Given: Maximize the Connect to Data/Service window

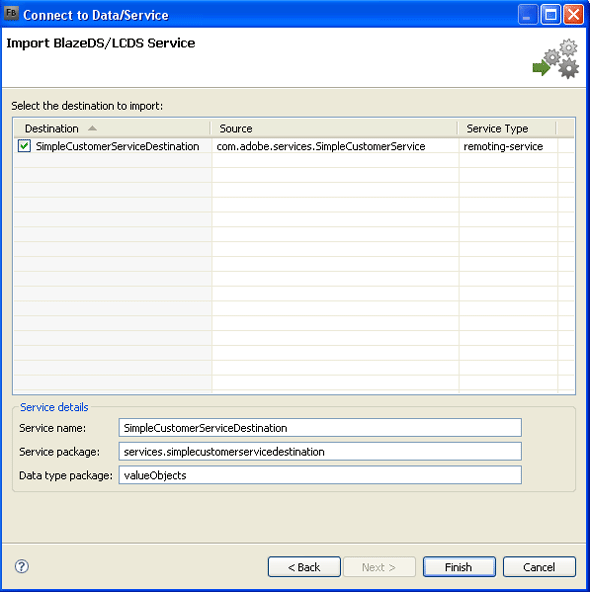Looking at the screenshot, I should click(550, 15).
